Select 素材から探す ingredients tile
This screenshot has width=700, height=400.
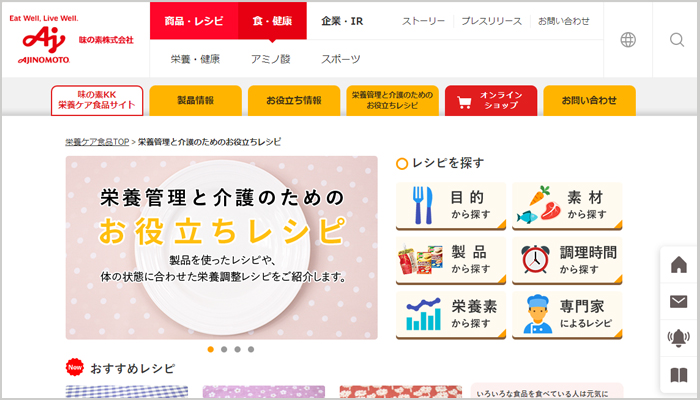click(x=567, y=206)
